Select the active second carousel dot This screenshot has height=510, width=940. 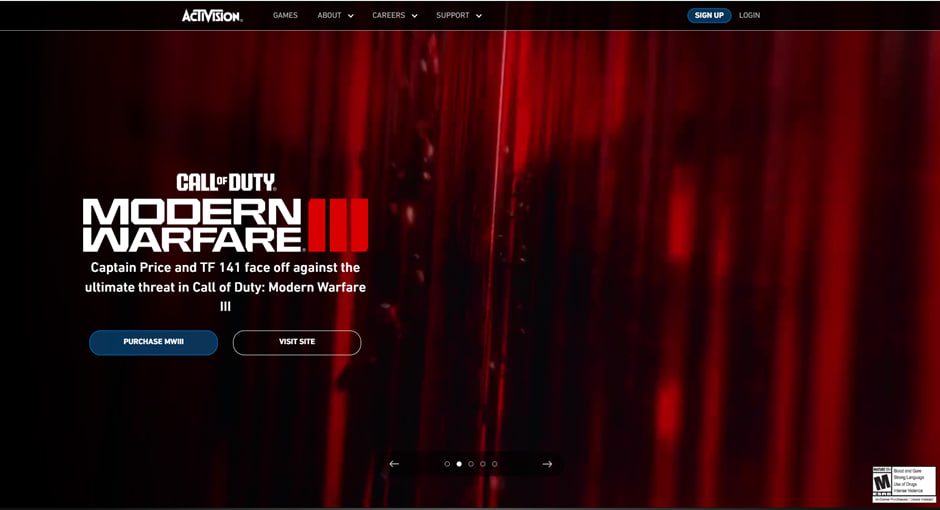(x=459, y=464)
